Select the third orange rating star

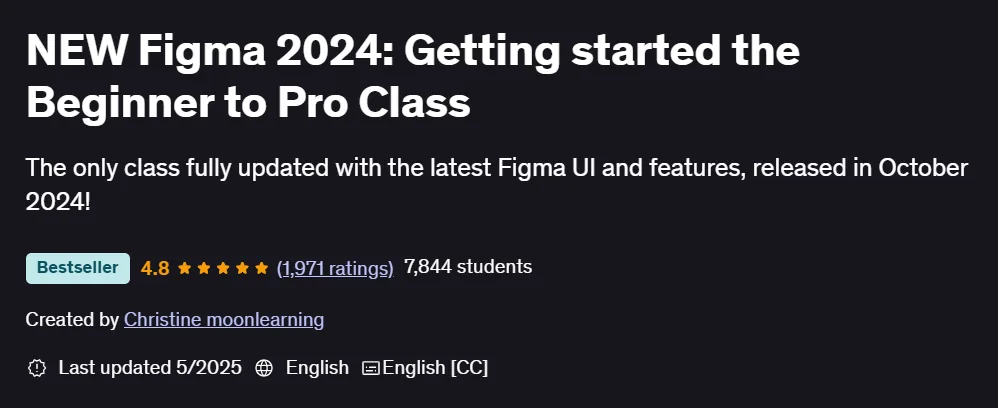(x=223, y=268)
